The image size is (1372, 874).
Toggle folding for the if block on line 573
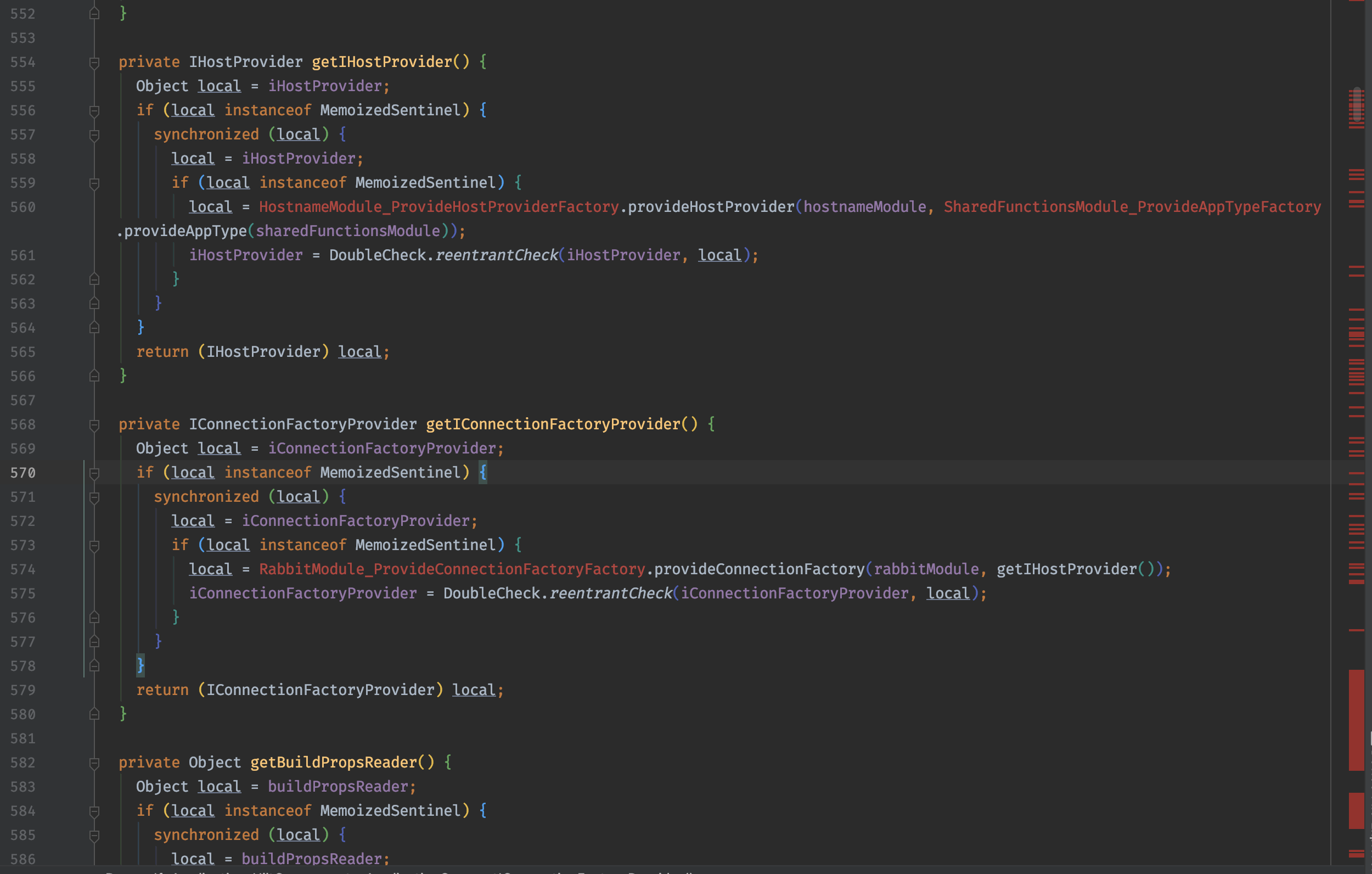point(94,545)
